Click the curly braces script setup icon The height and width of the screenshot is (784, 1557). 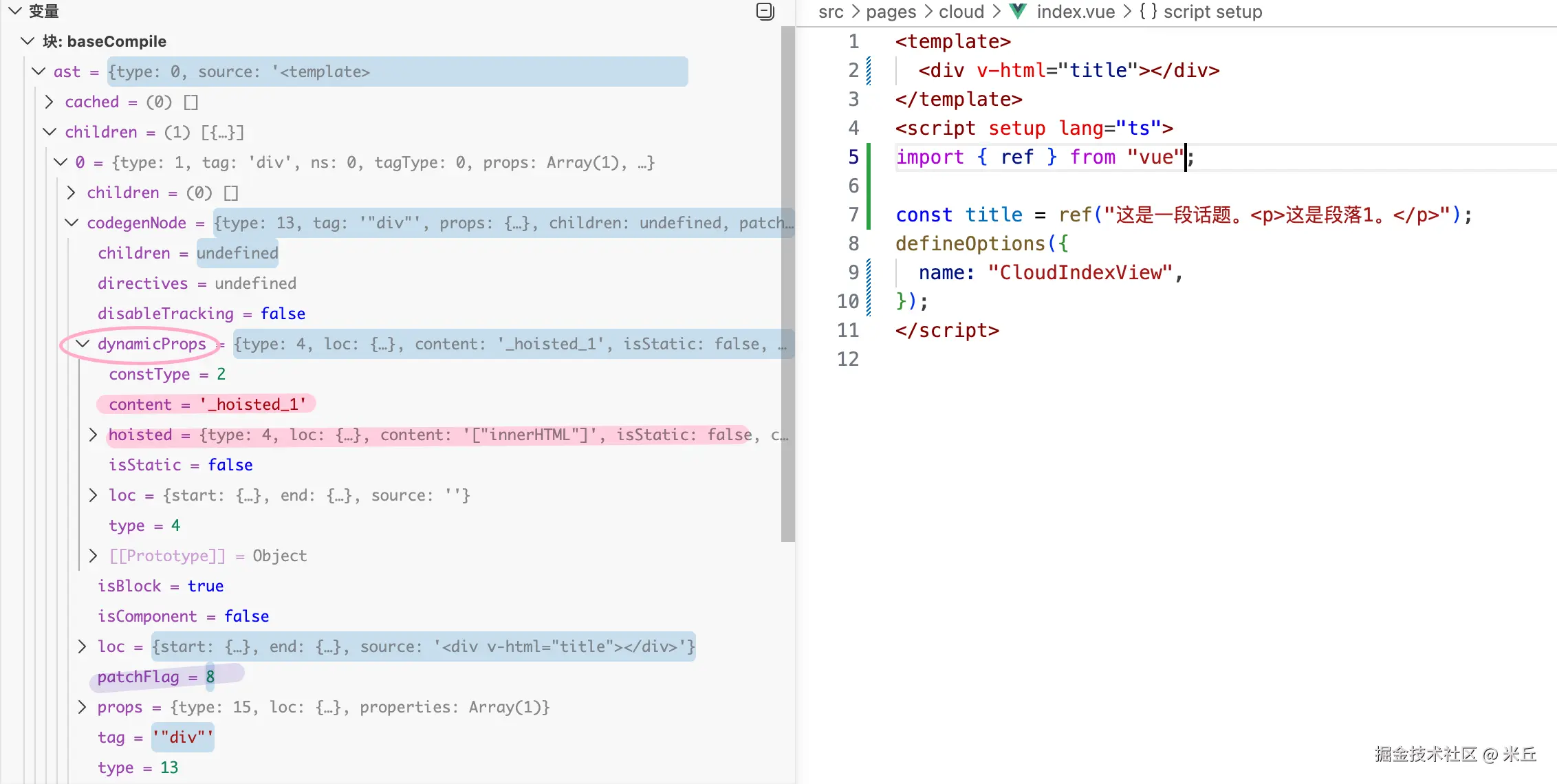click(1148, 12)
